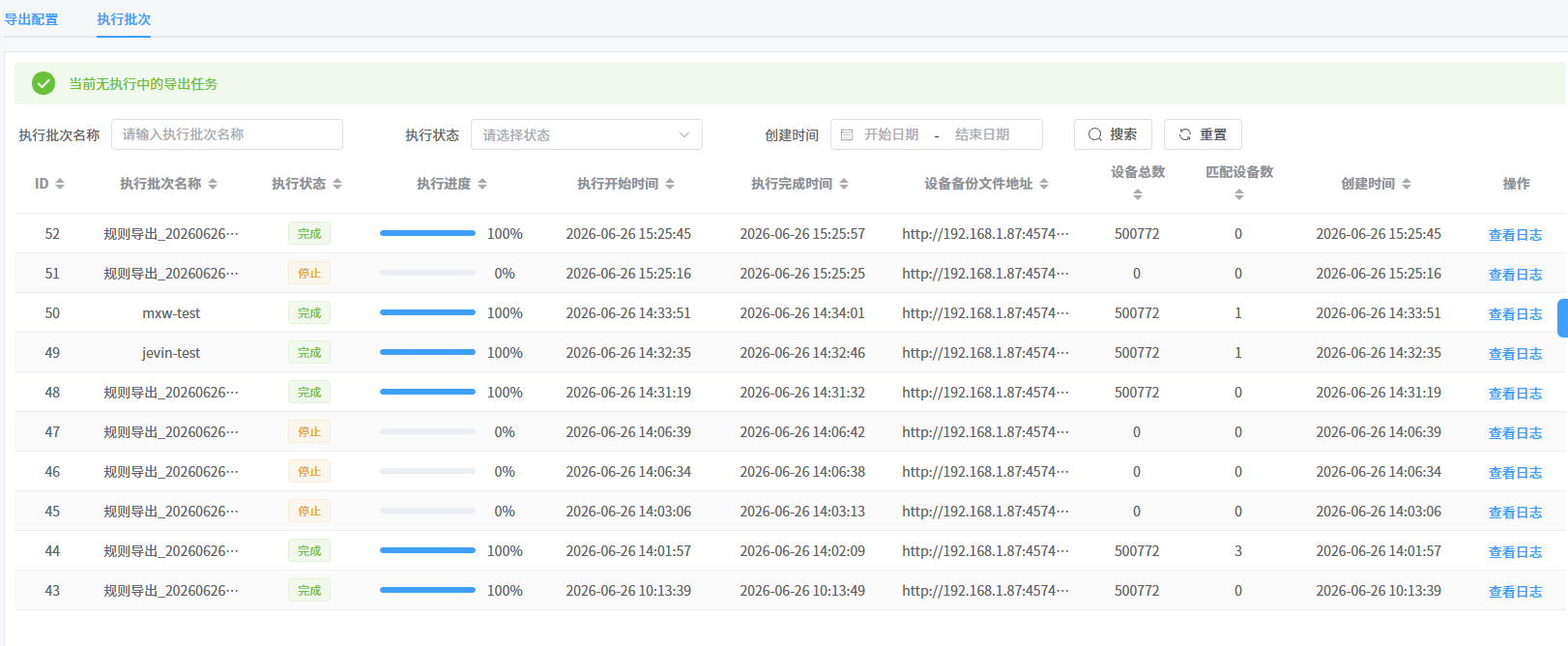
Task: Pick the 开始日期 start date field
Action: pyautogui.click(x=891, y=134)
